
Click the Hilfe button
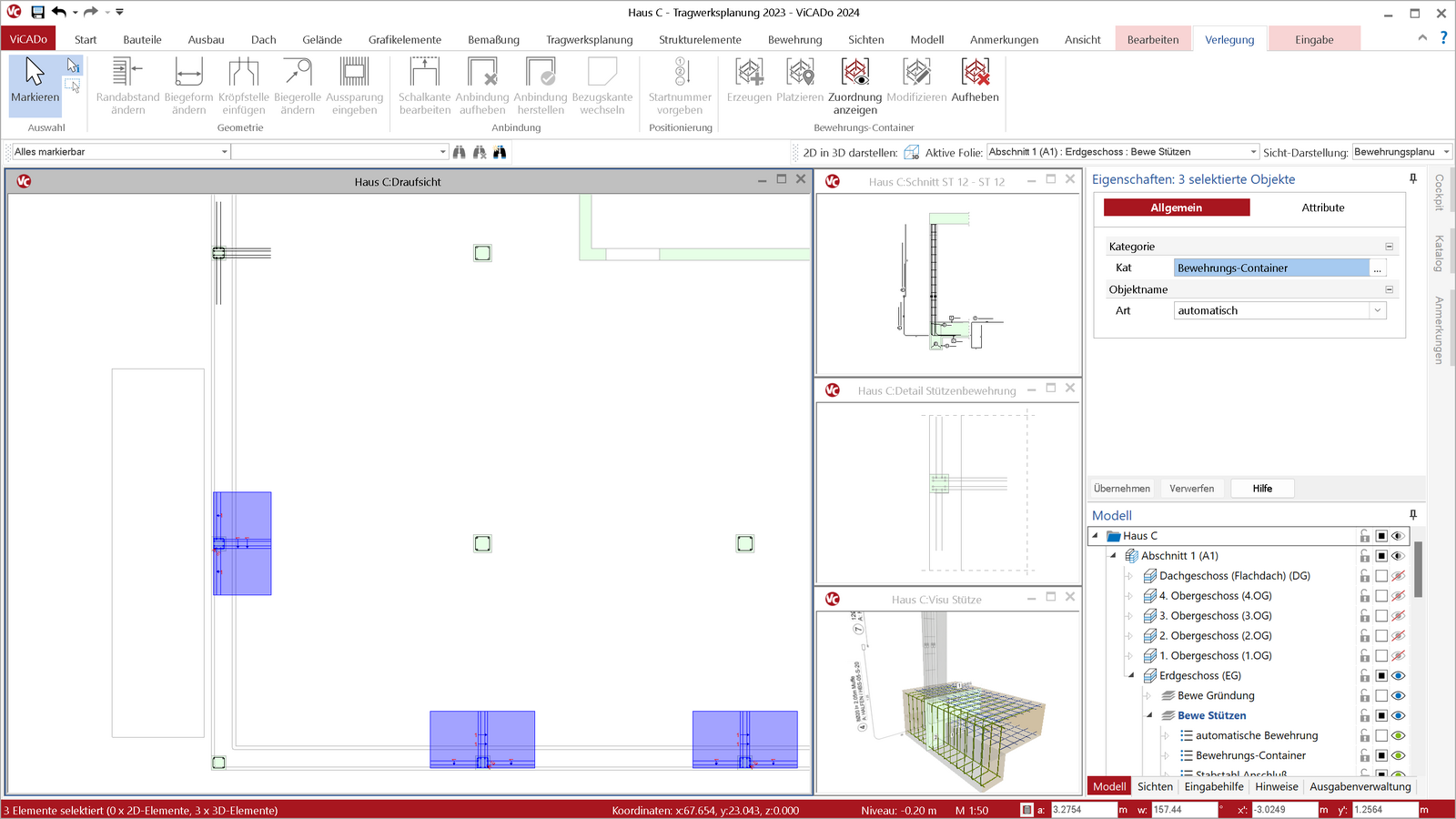1262,489
